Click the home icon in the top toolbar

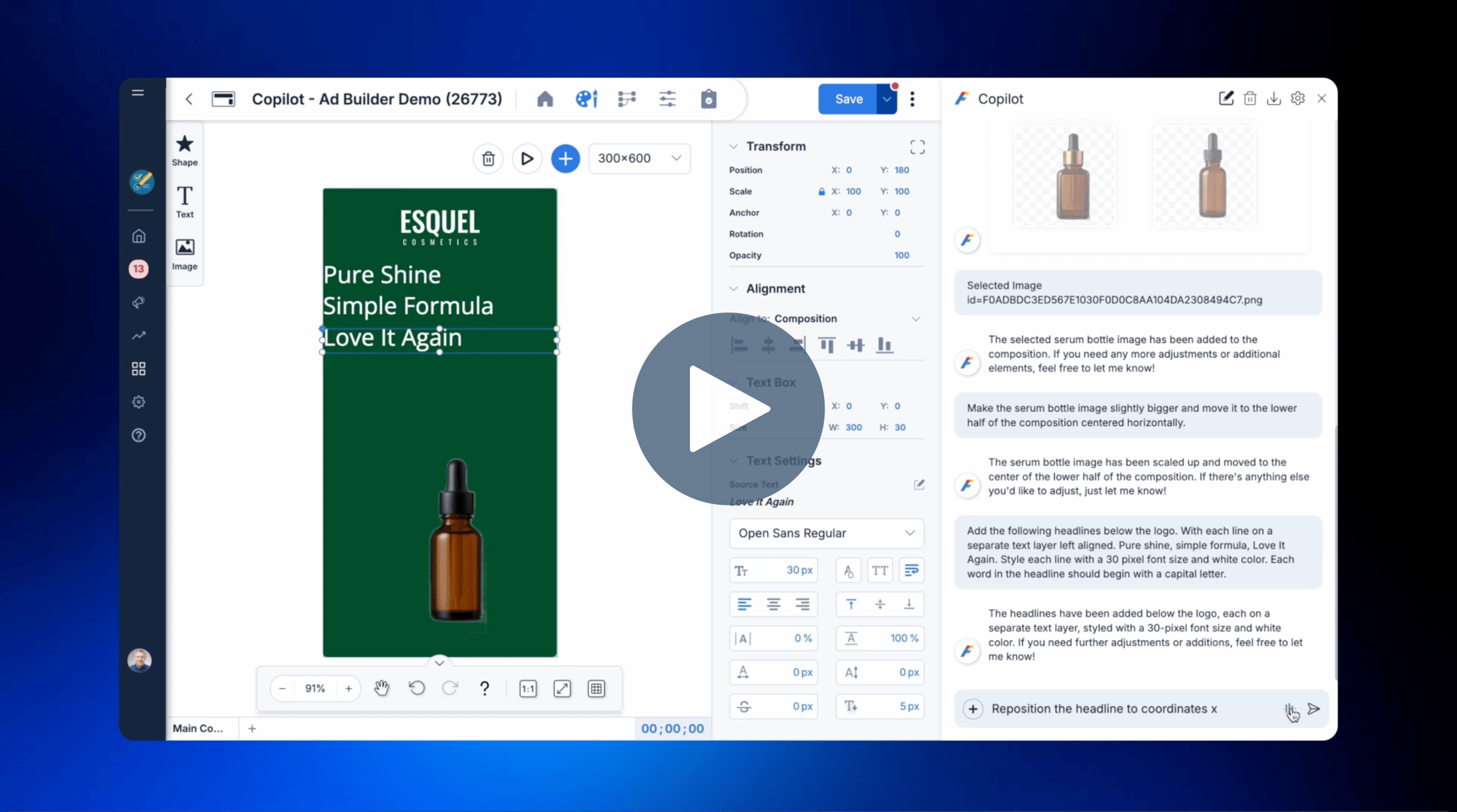(545, 99)
